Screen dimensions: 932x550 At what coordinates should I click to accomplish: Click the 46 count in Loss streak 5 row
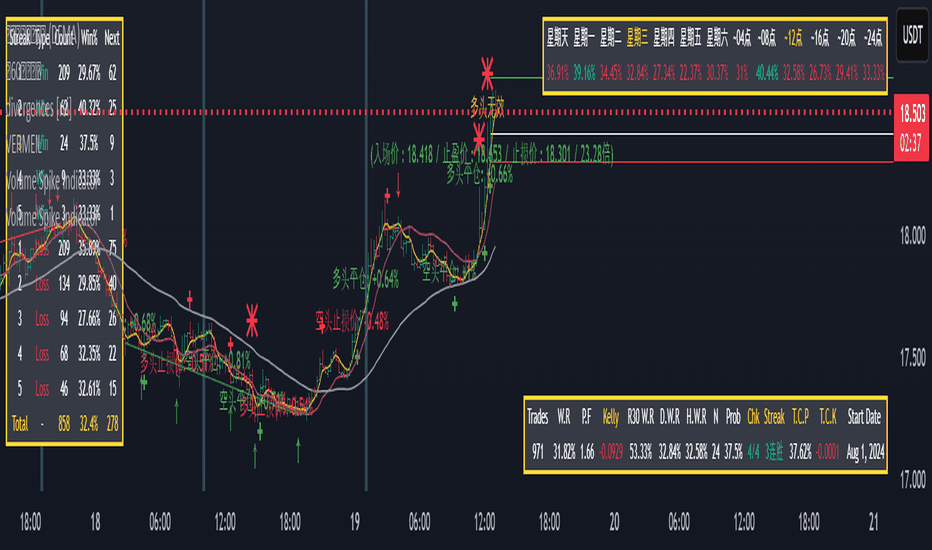(x=64, y=388)
